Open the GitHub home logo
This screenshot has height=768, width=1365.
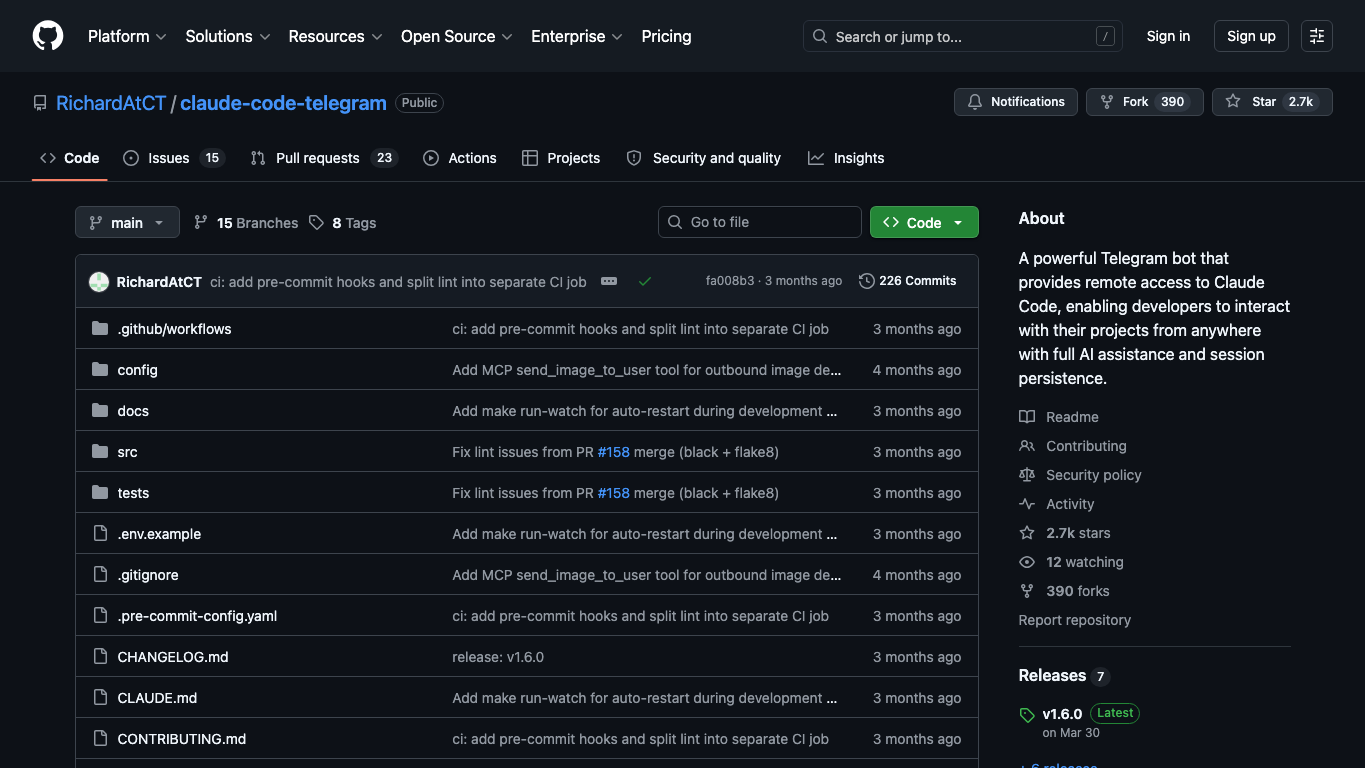pos(48,36)
